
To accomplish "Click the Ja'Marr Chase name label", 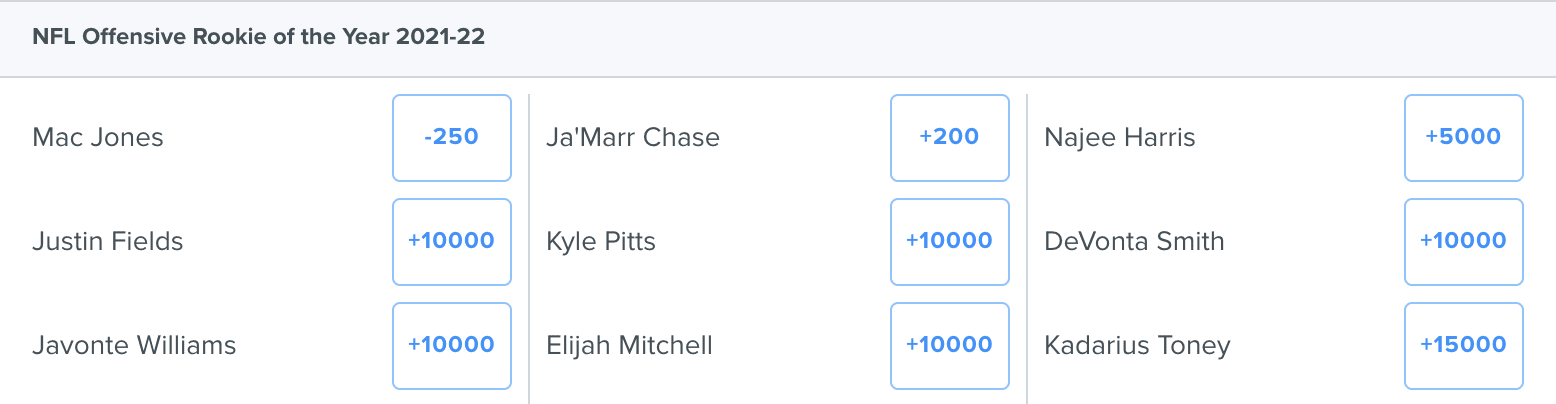I will (633, 137).
